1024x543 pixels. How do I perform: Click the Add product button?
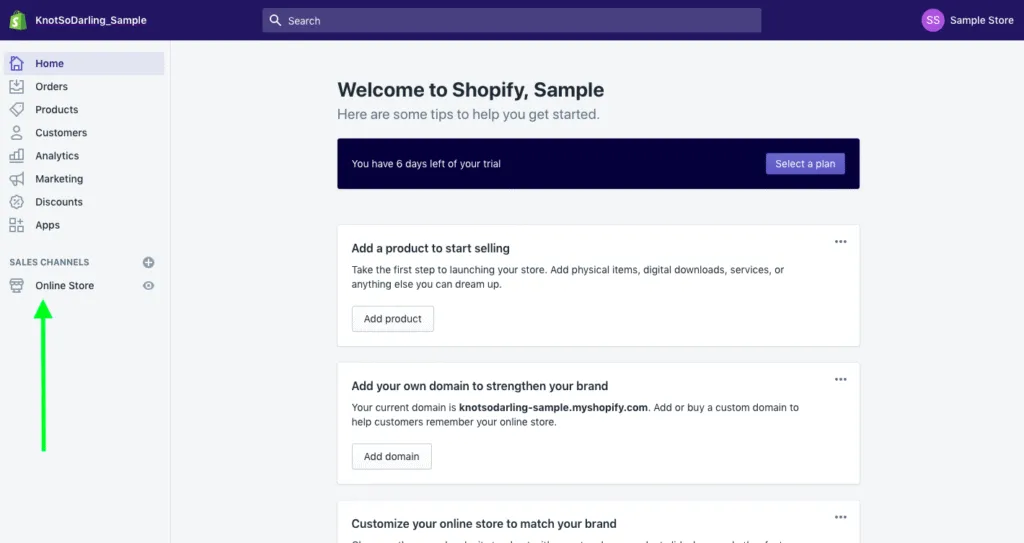(x=393, y=319)
